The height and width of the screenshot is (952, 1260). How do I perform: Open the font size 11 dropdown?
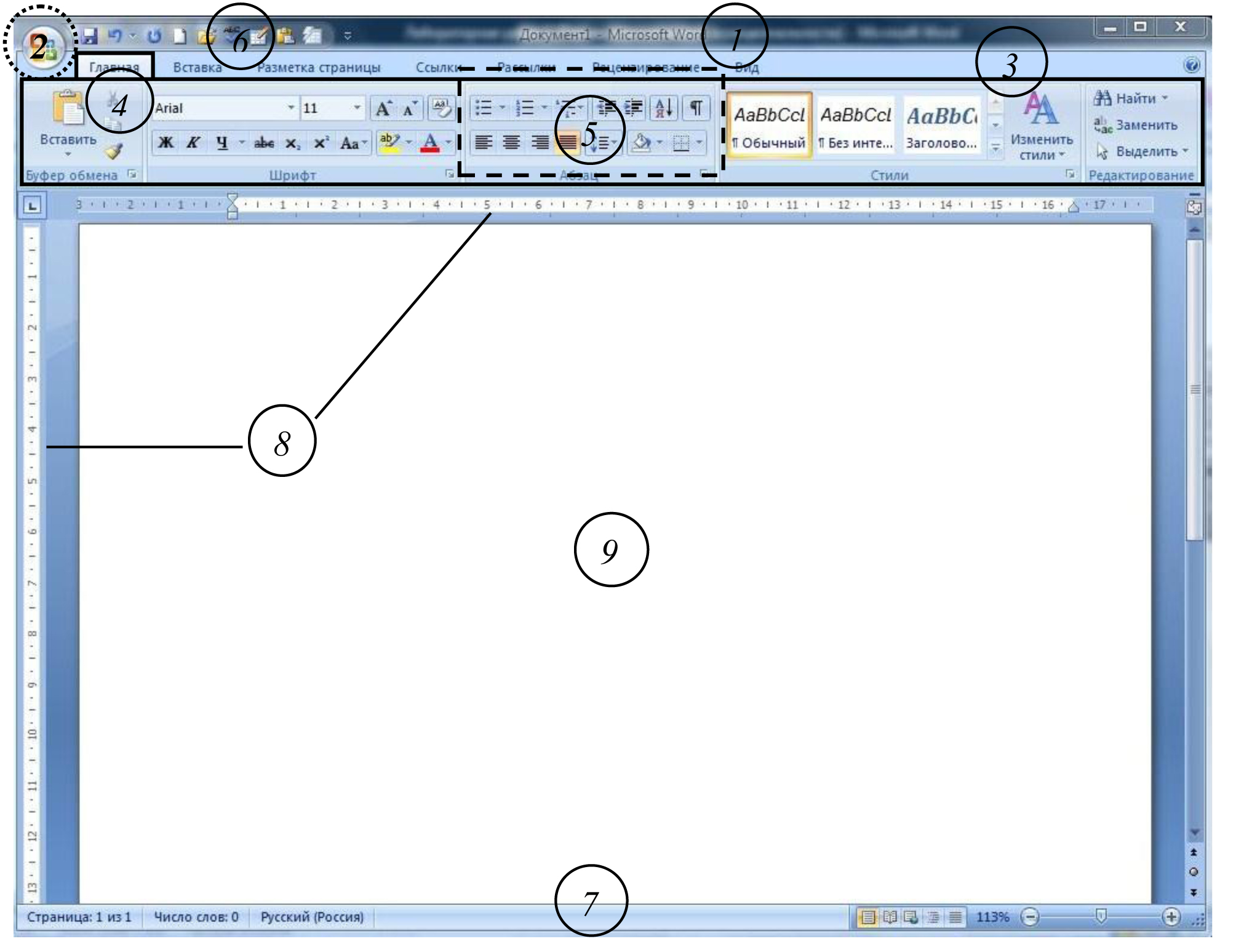(357, 108)
